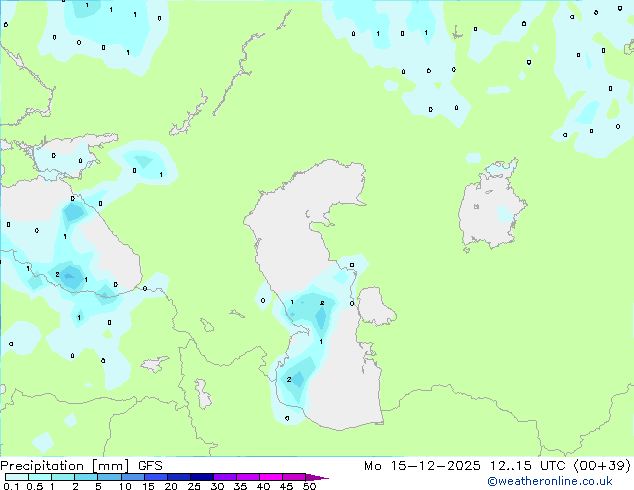
Task: Click the 25–30 mm dark blue swatch
Action: (x=202, y=477)
